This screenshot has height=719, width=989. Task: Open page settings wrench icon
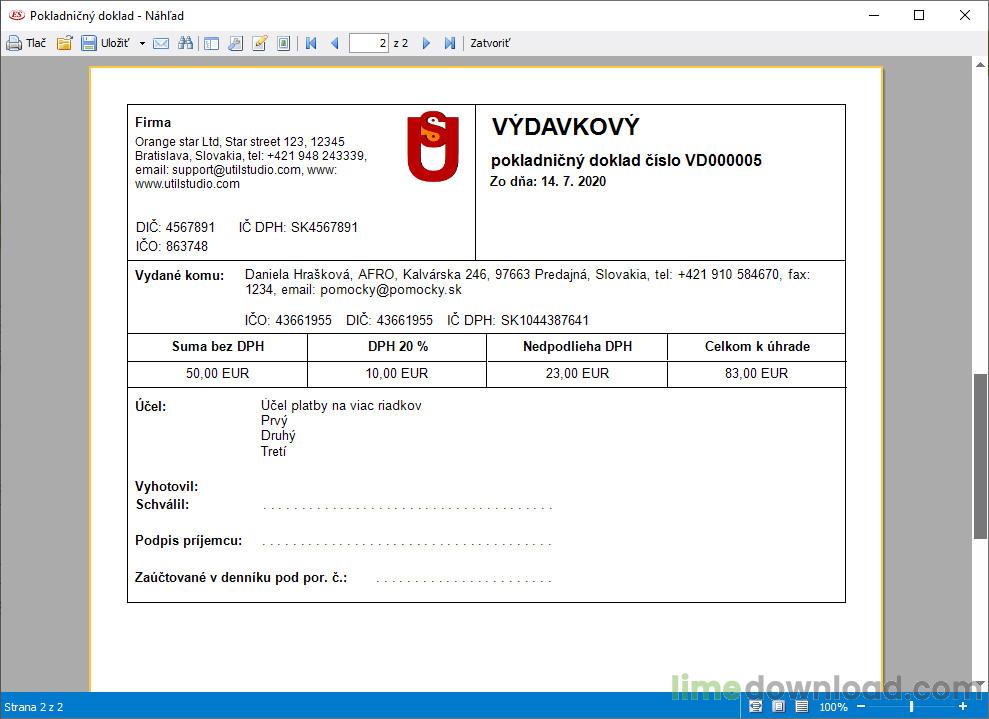(235, 44)
